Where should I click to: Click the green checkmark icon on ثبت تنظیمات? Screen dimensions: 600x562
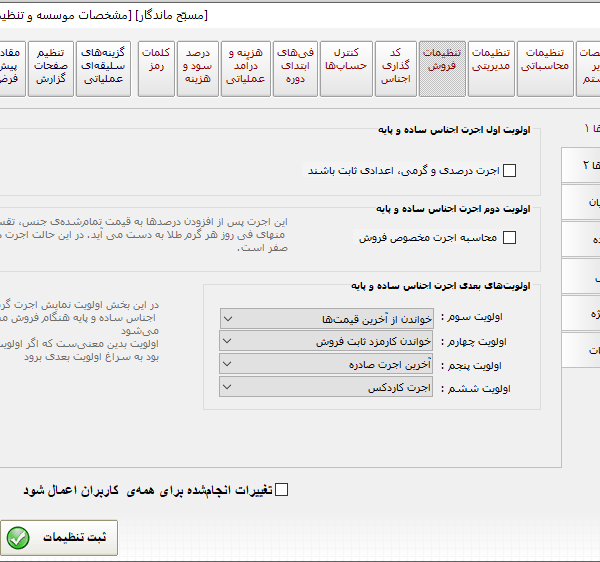tap(18, 538)
